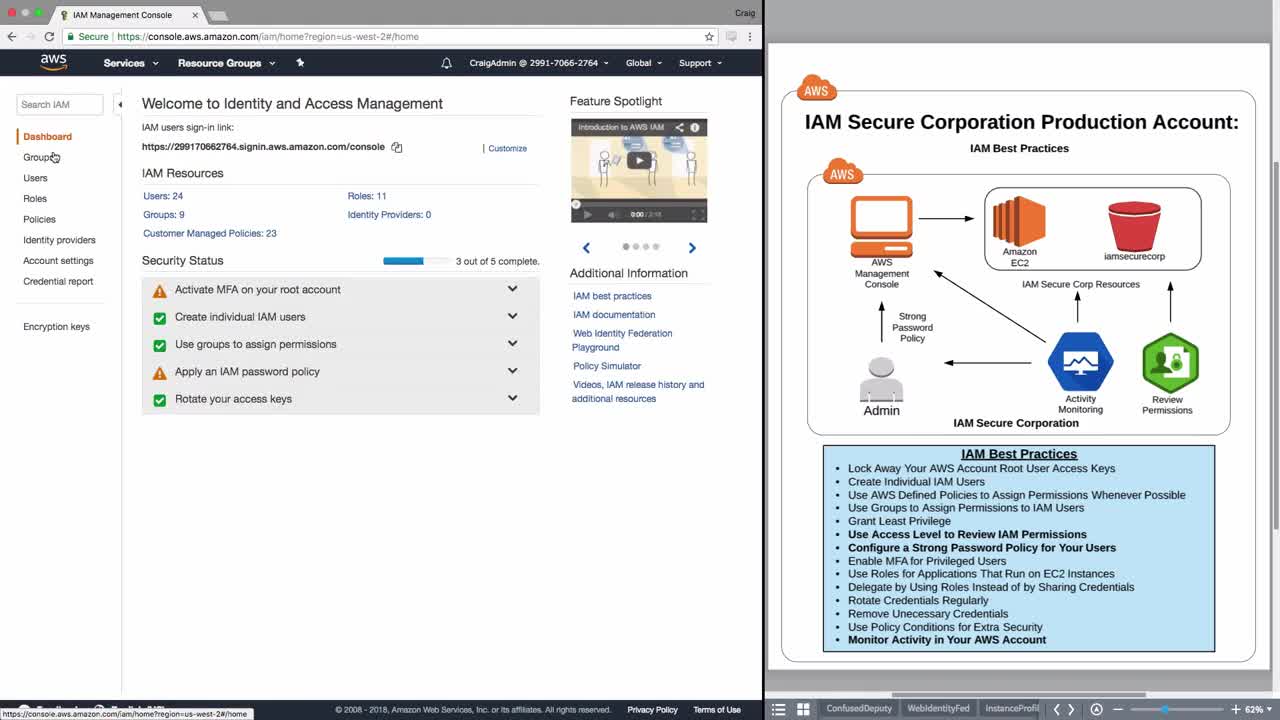Click the Customize sign-in link

507,148
